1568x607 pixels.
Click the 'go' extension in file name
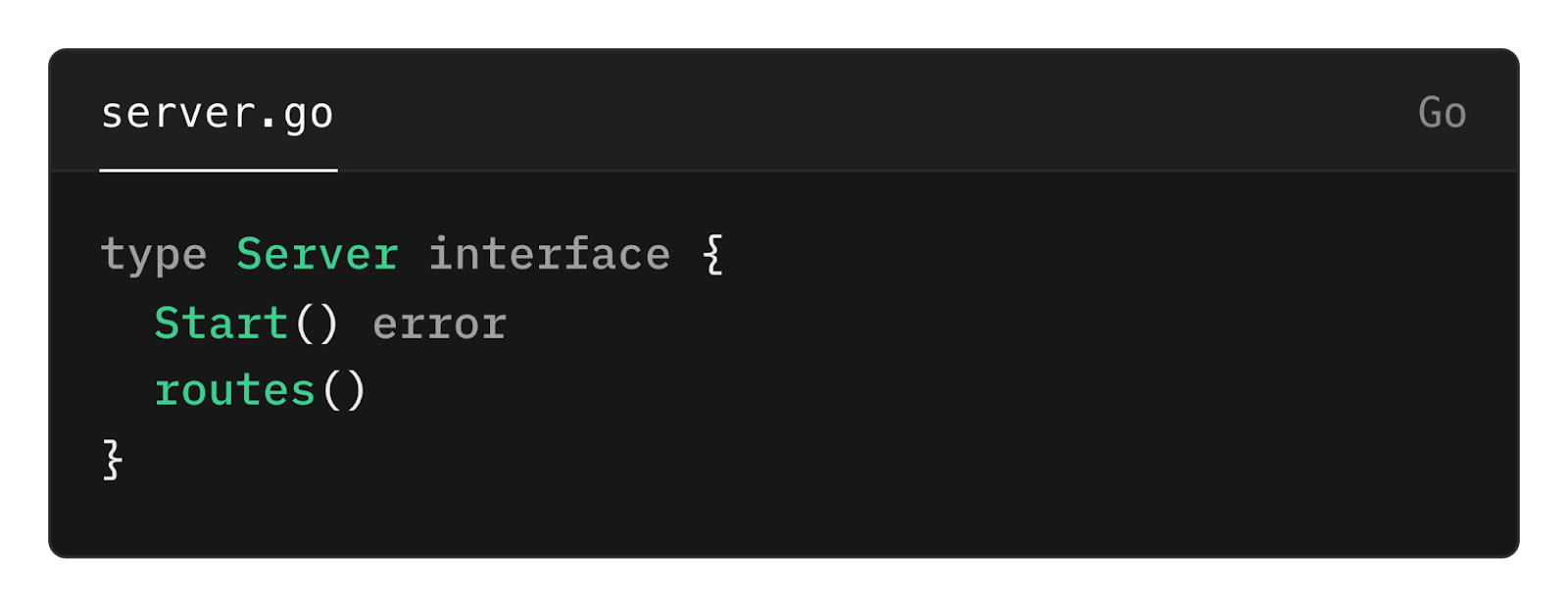(x=309, y=116)
